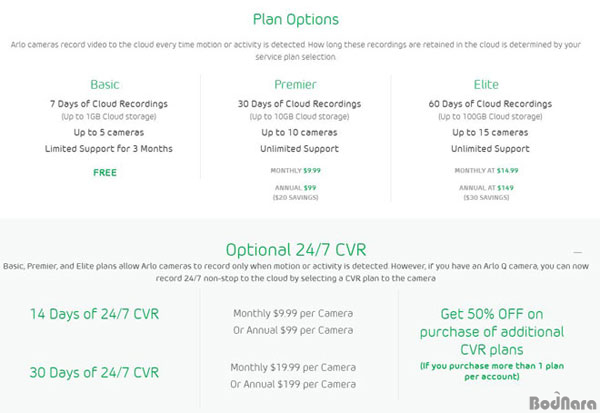Select 30 Days of 24/7 CVR
The image size is (600, 413).
coord(94,372)
